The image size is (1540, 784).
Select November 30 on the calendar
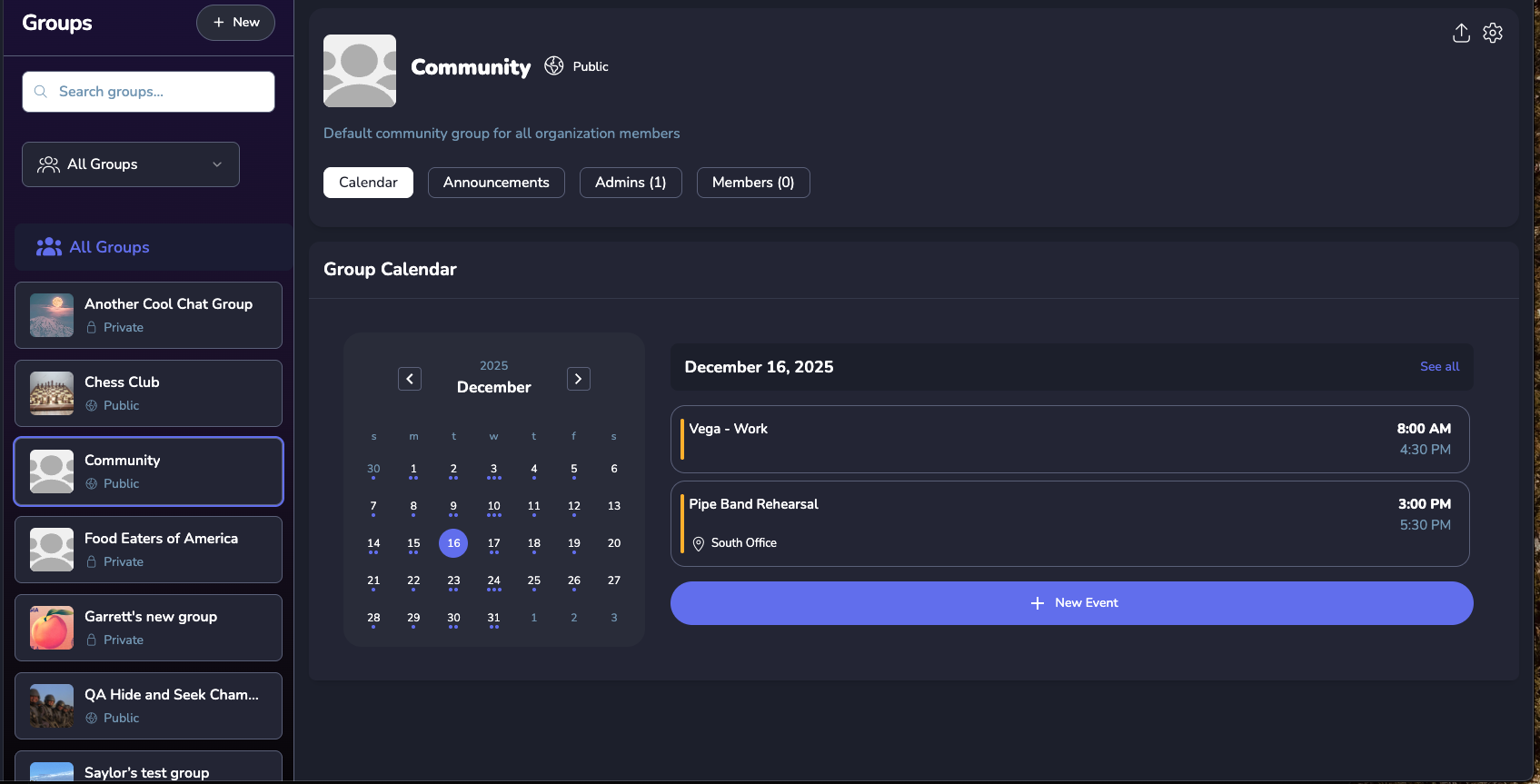[x=373, y=470]
